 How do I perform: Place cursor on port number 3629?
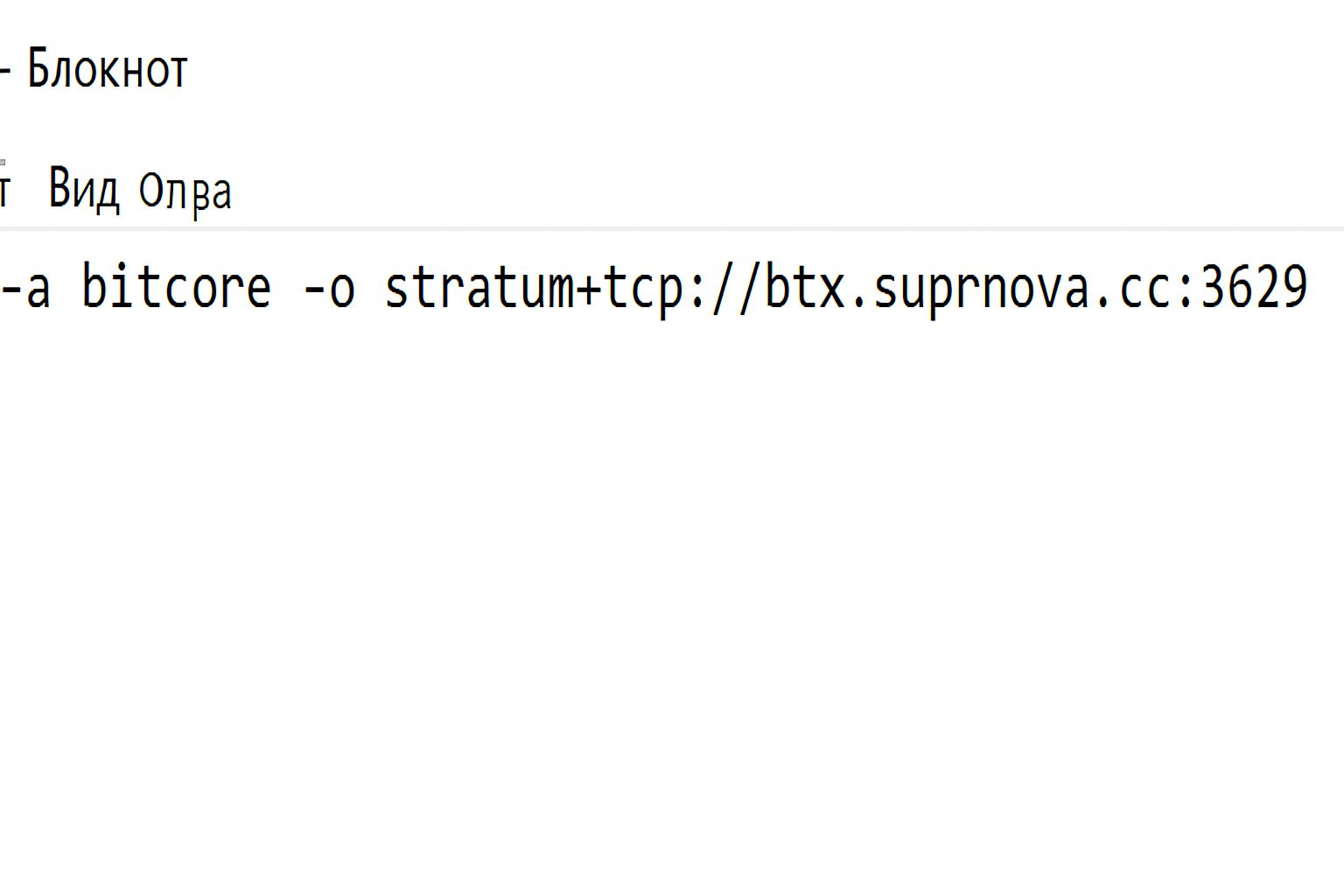pyautogui.click(x=1254, y=288)
